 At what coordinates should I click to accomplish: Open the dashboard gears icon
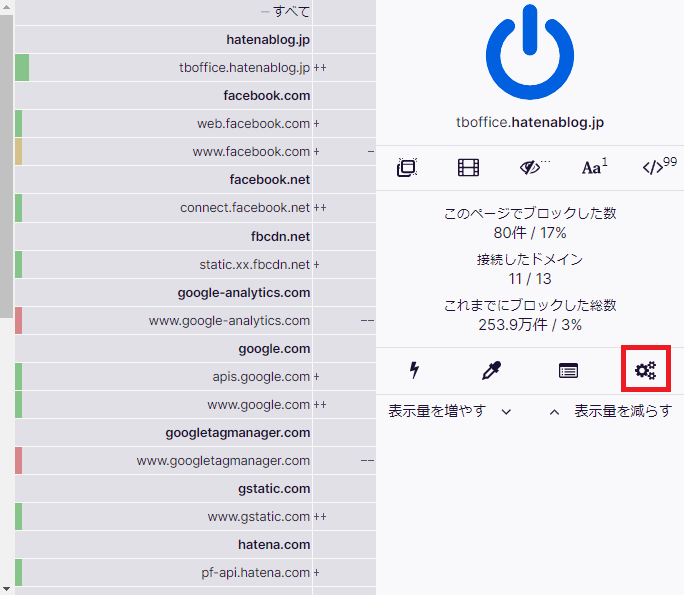pos(645,370)
